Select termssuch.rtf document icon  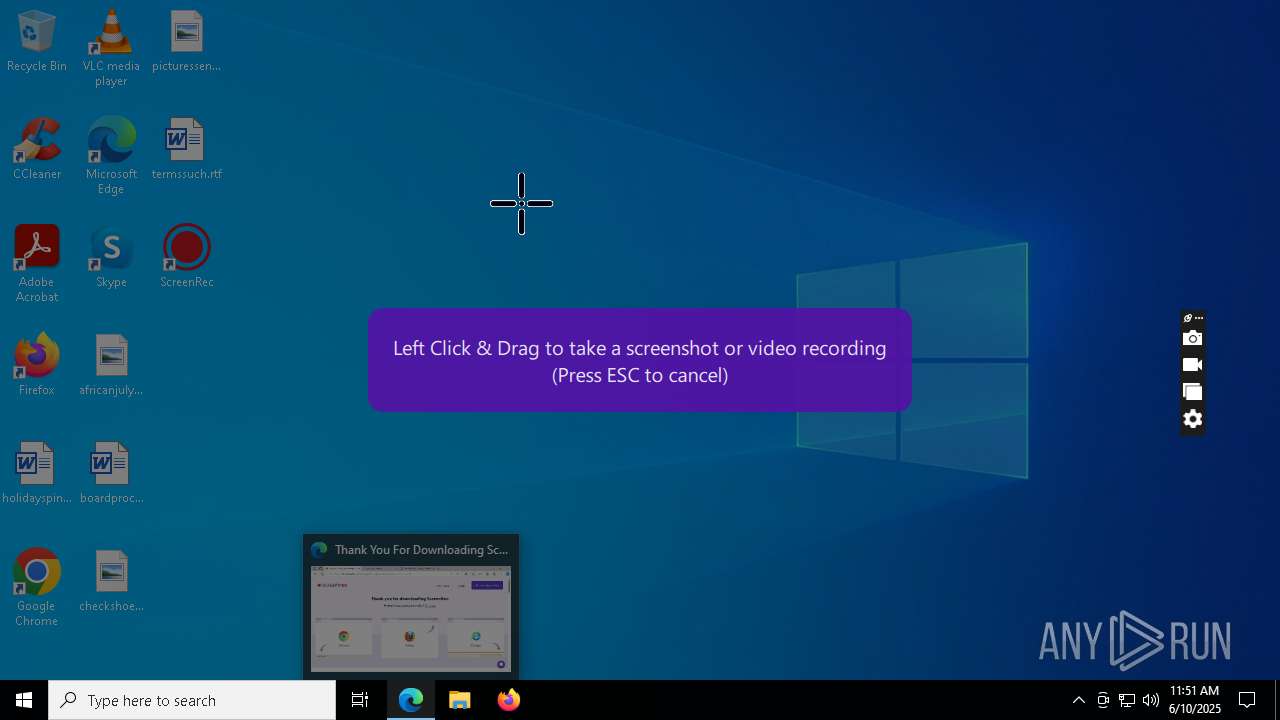coord(186,150)
